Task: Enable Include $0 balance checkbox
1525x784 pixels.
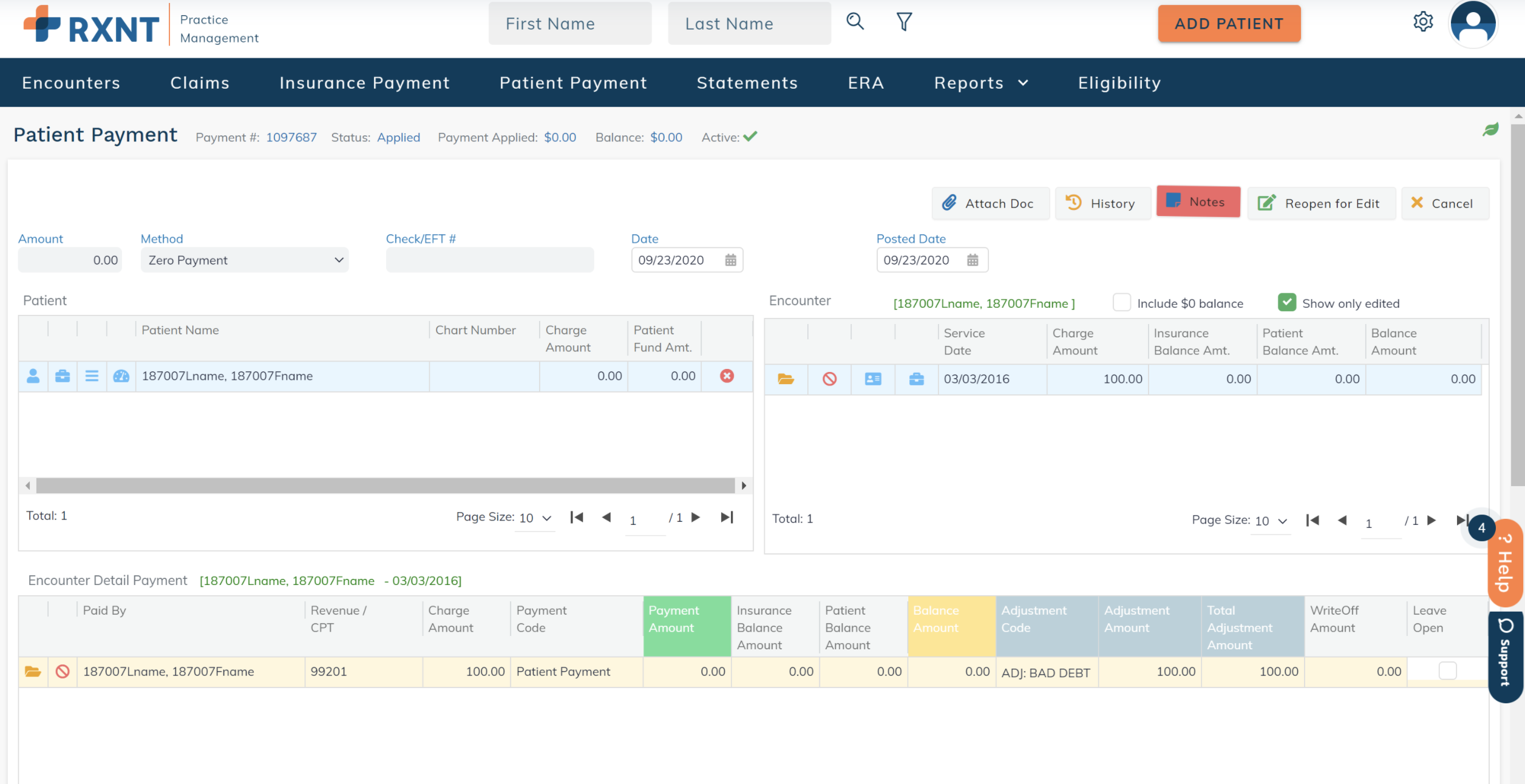Action: coord(1121,302)
